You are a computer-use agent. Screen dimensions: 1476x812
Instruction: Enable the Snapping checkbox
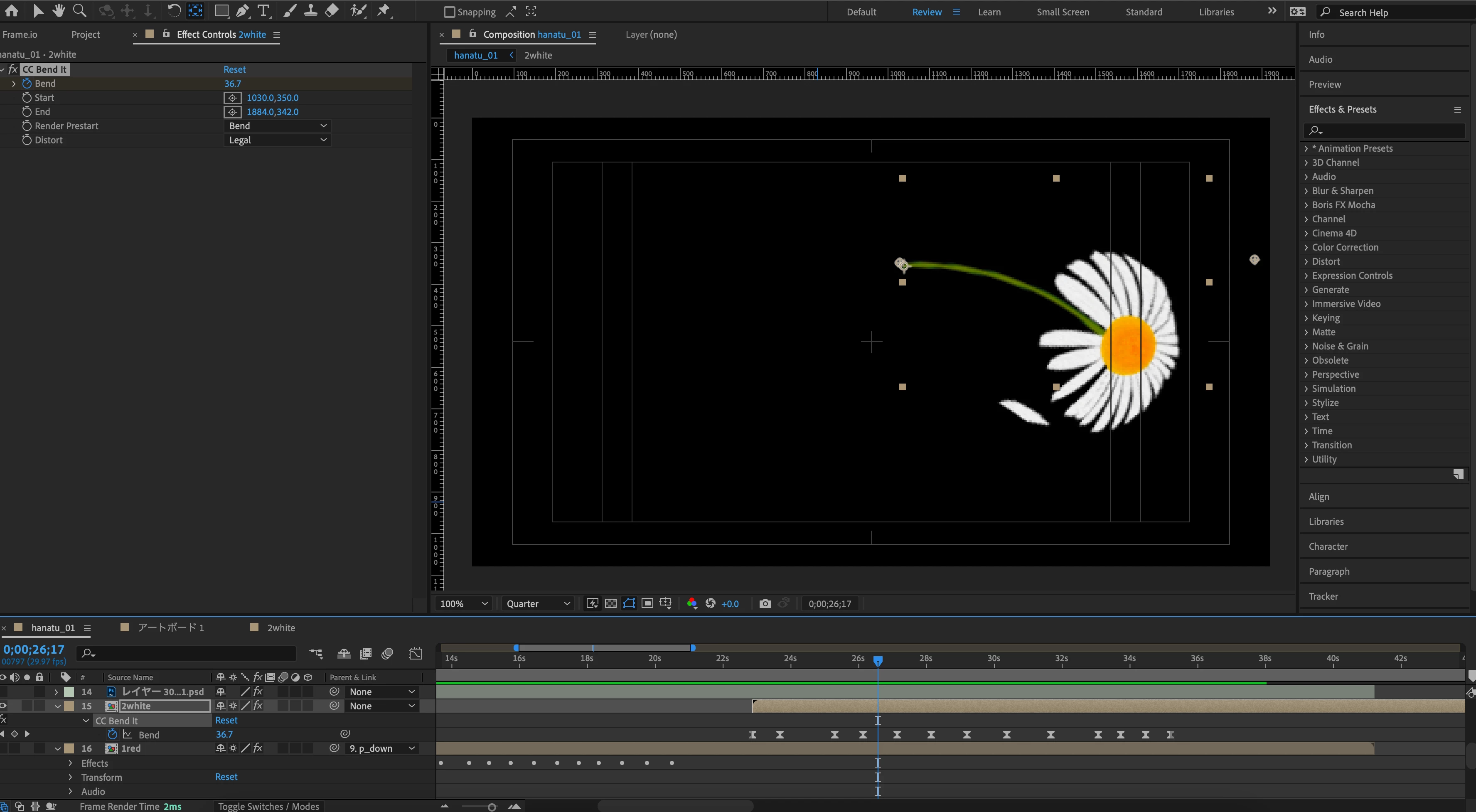[450, 12]
